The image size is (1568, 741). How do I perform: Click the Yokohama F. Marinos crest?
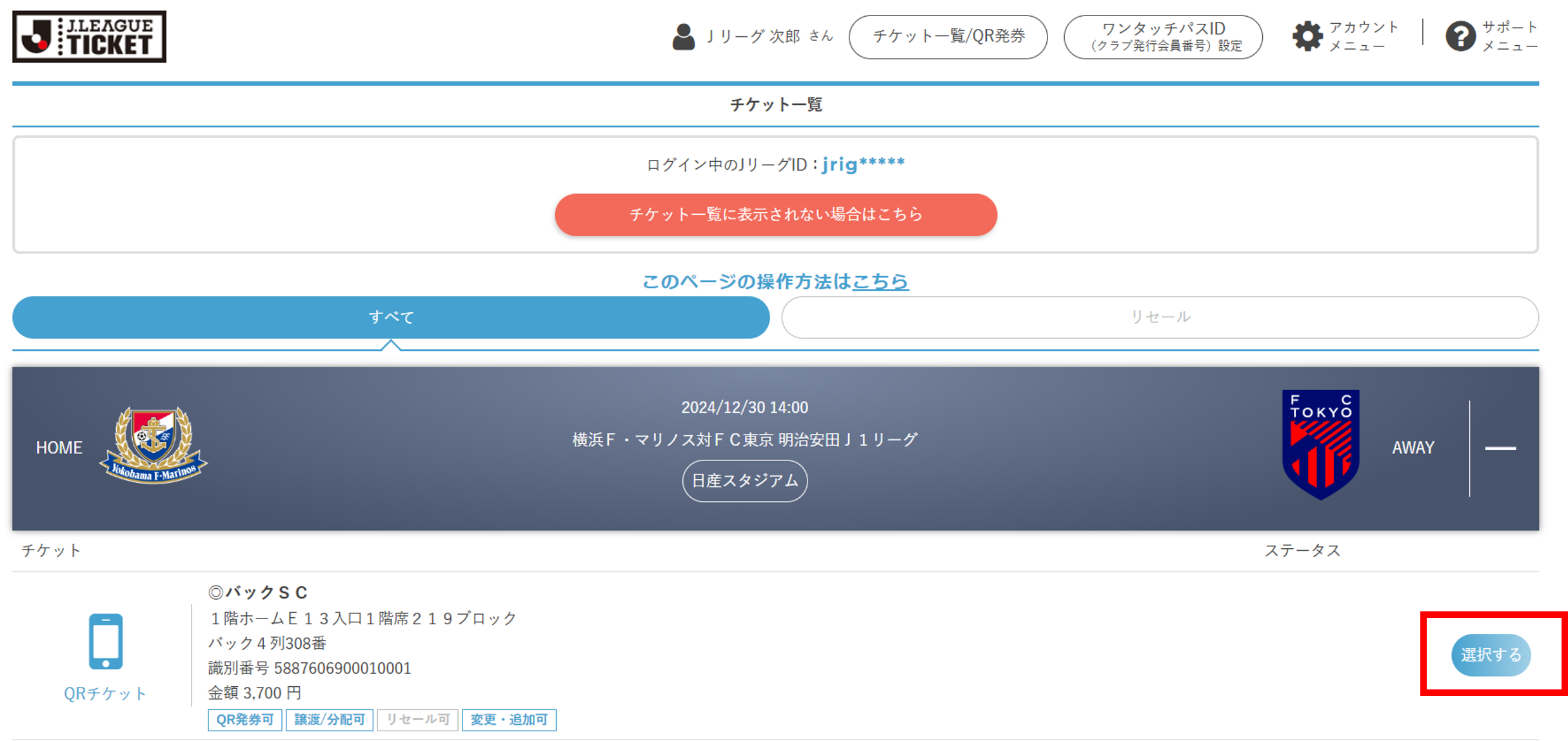[x=154, y=445]
